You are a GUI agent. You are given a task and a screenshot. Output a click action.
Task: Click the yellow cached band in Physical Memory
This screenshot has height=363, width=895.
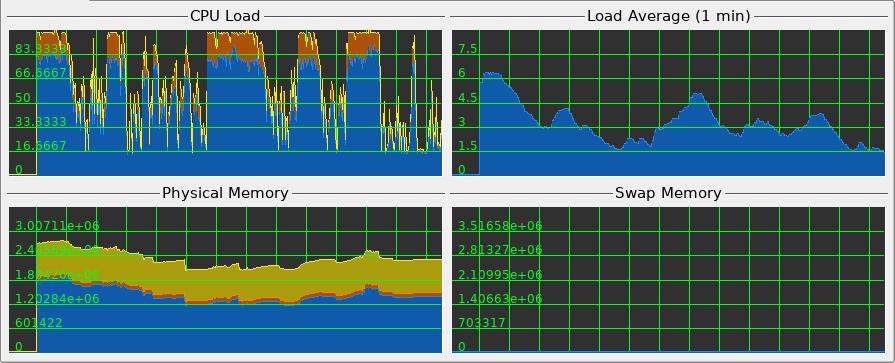coord(240,281)
